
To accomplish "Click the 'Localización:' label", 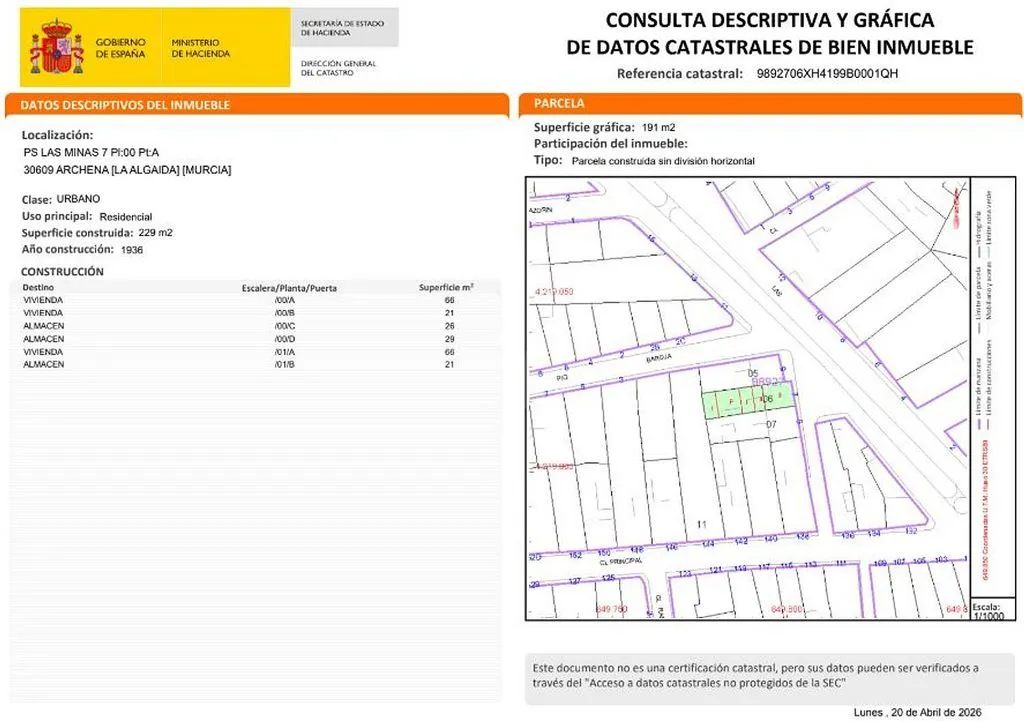I will pos(57,135).
